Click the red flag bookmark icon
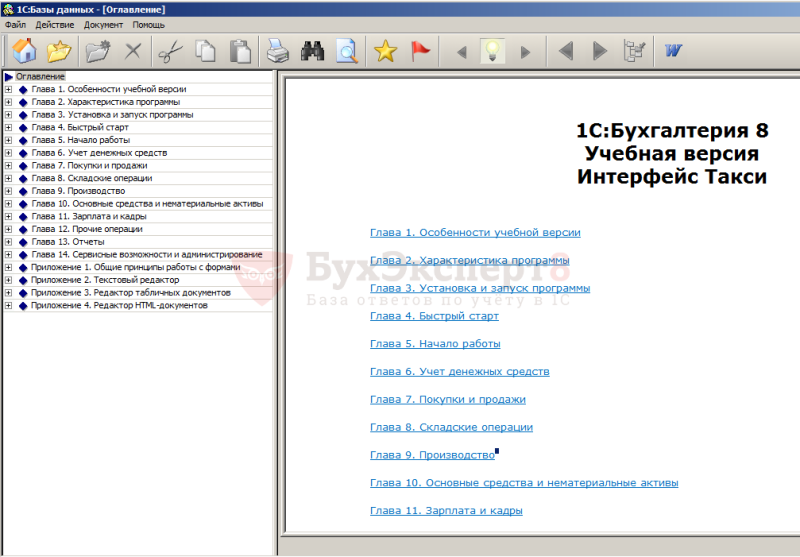 click(x=420, y=50)
